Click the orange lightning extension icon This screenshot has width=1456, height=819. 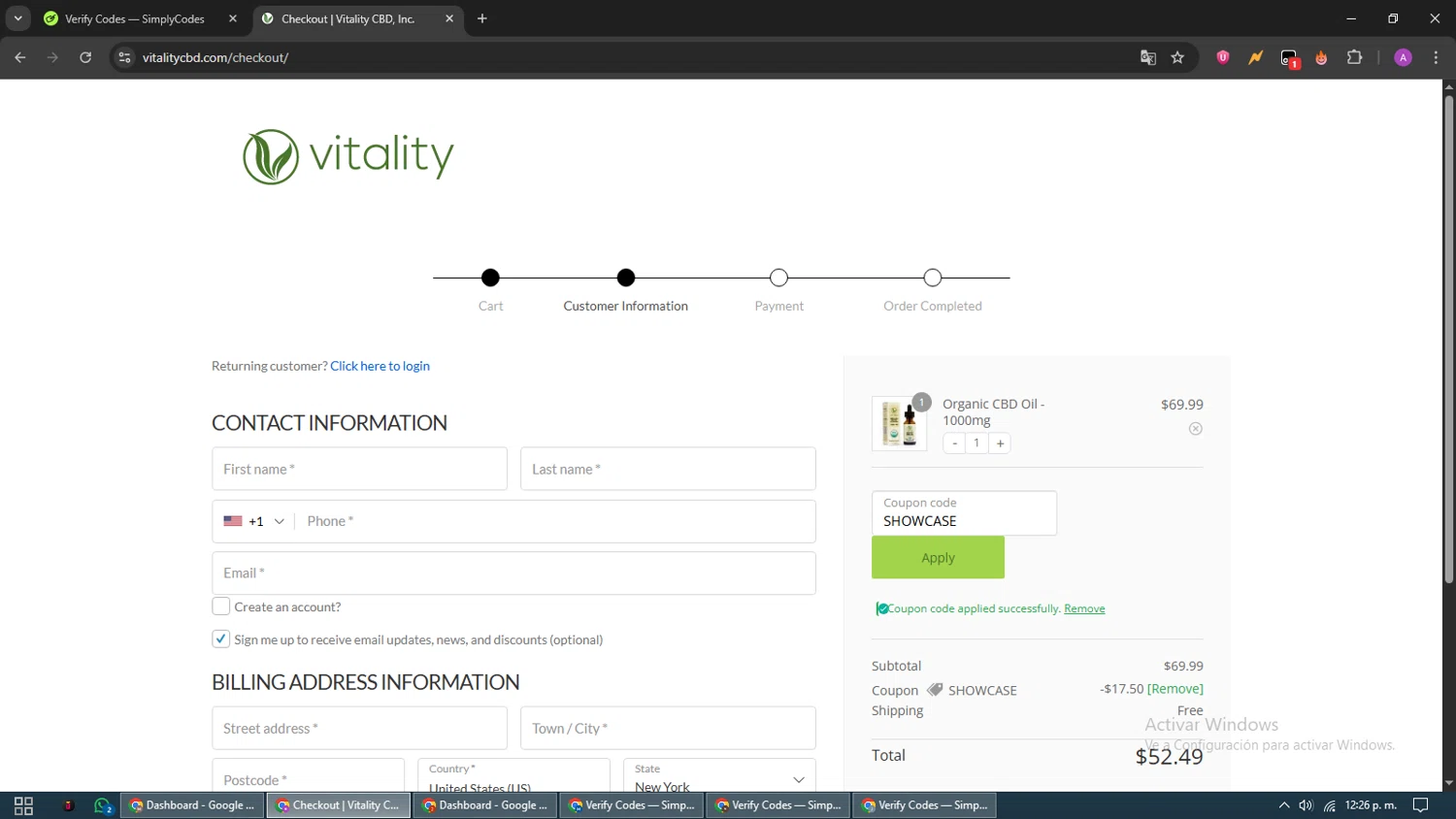(1256, 57)
